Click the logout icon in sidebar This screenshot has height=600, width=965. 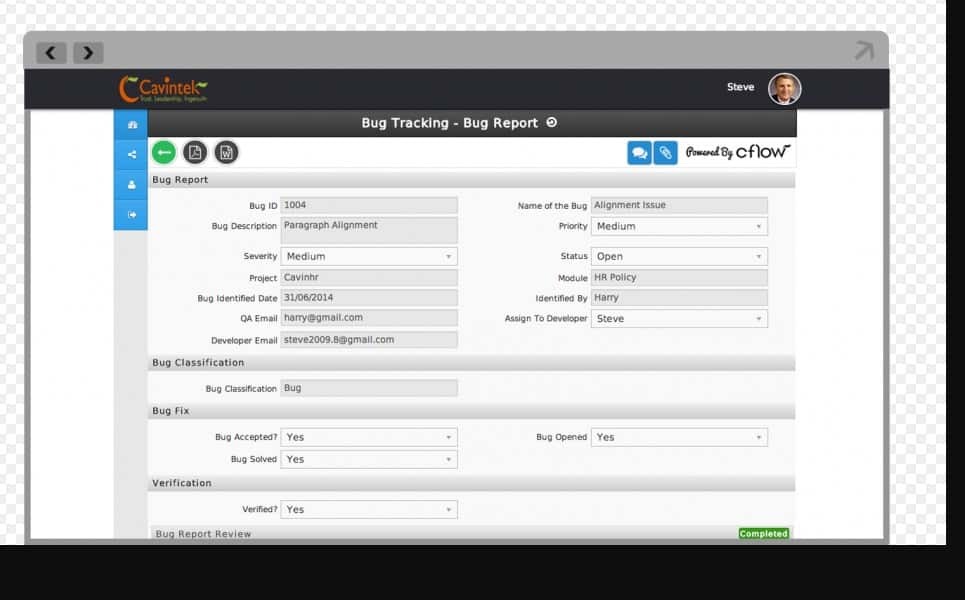coord(131,215)
